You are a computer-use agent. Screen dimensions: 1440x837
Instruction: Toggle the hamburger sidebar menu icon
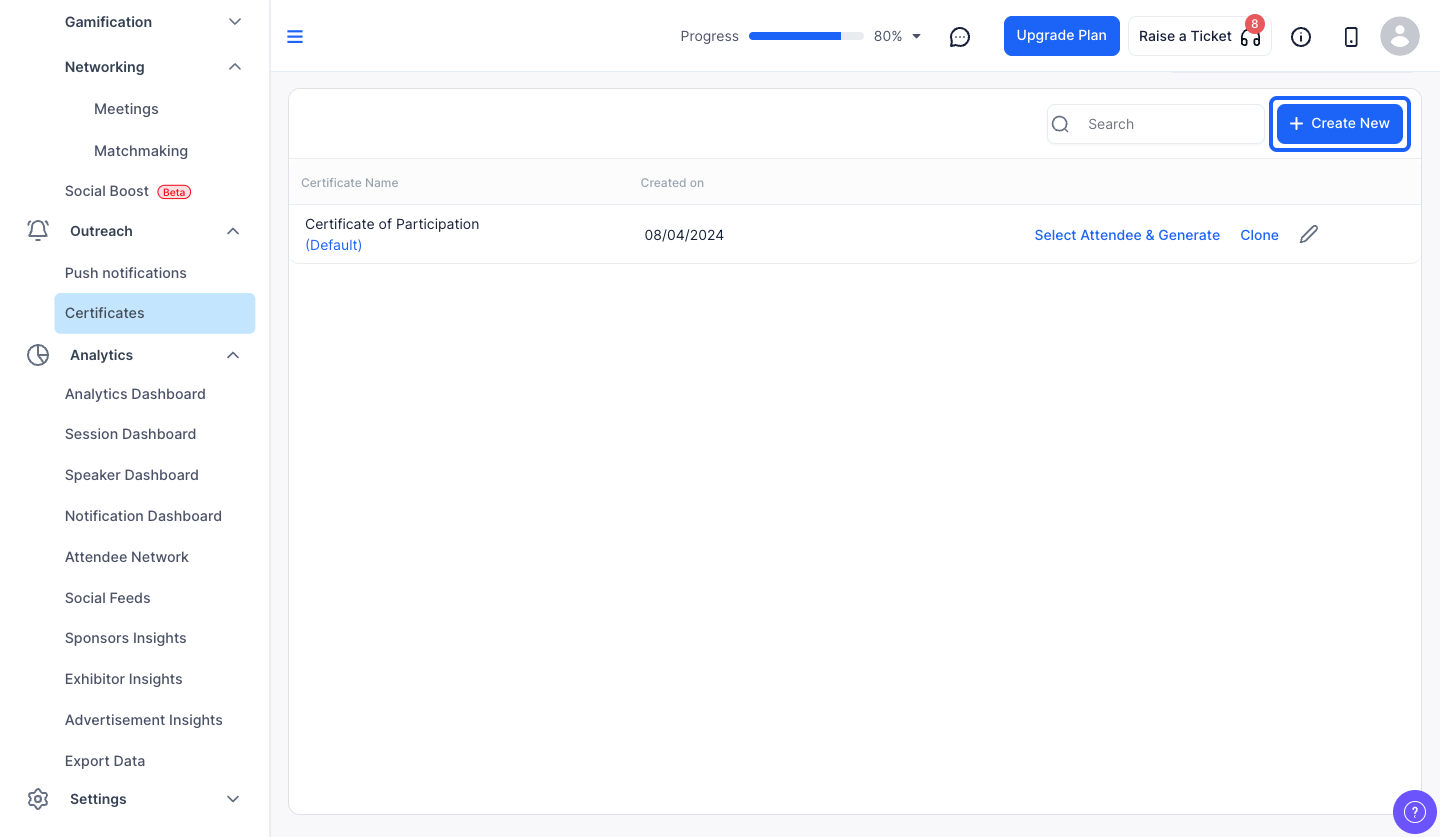coord(295,37)
